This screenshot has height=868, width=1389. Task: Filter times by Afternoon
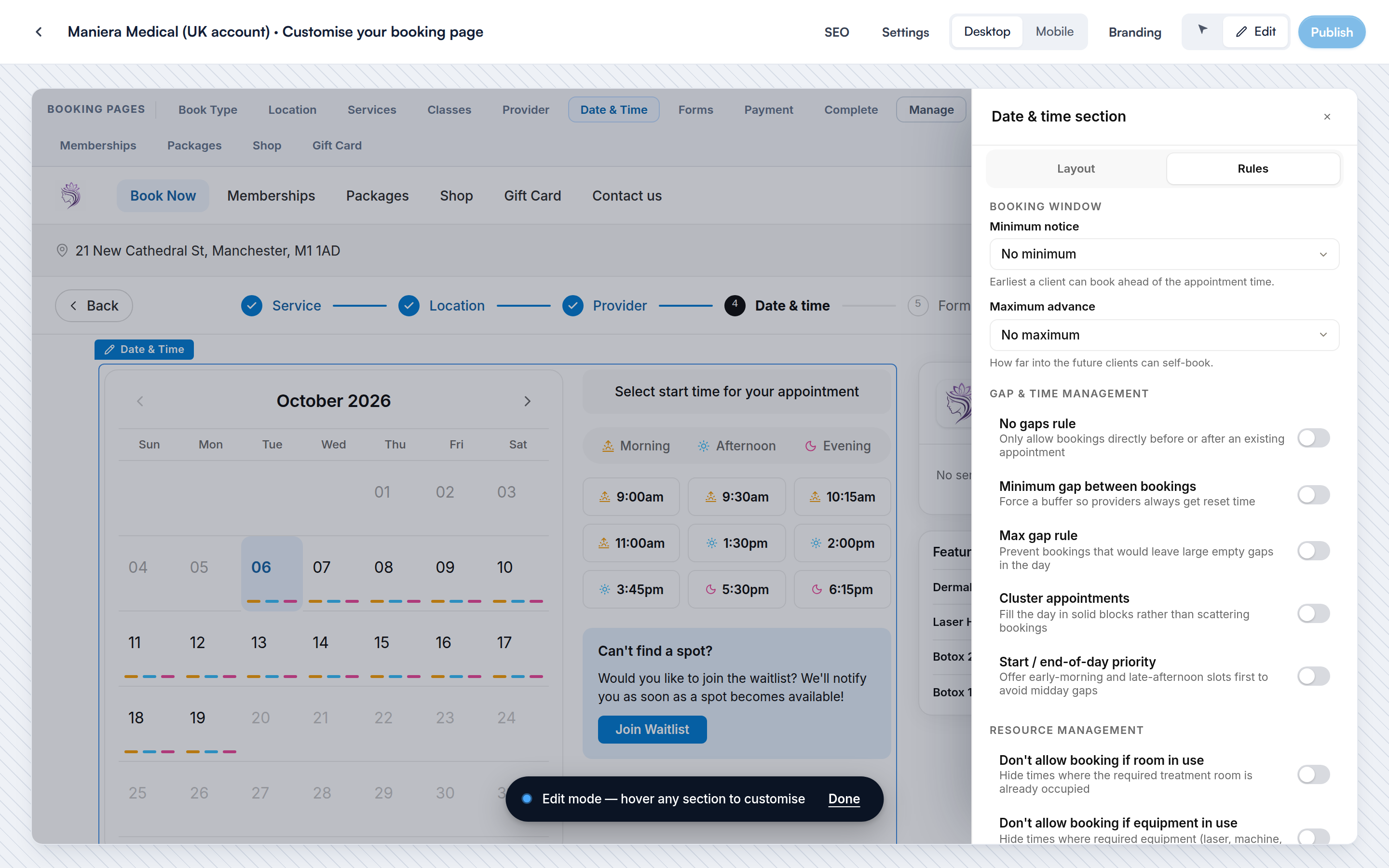point(736,446)
